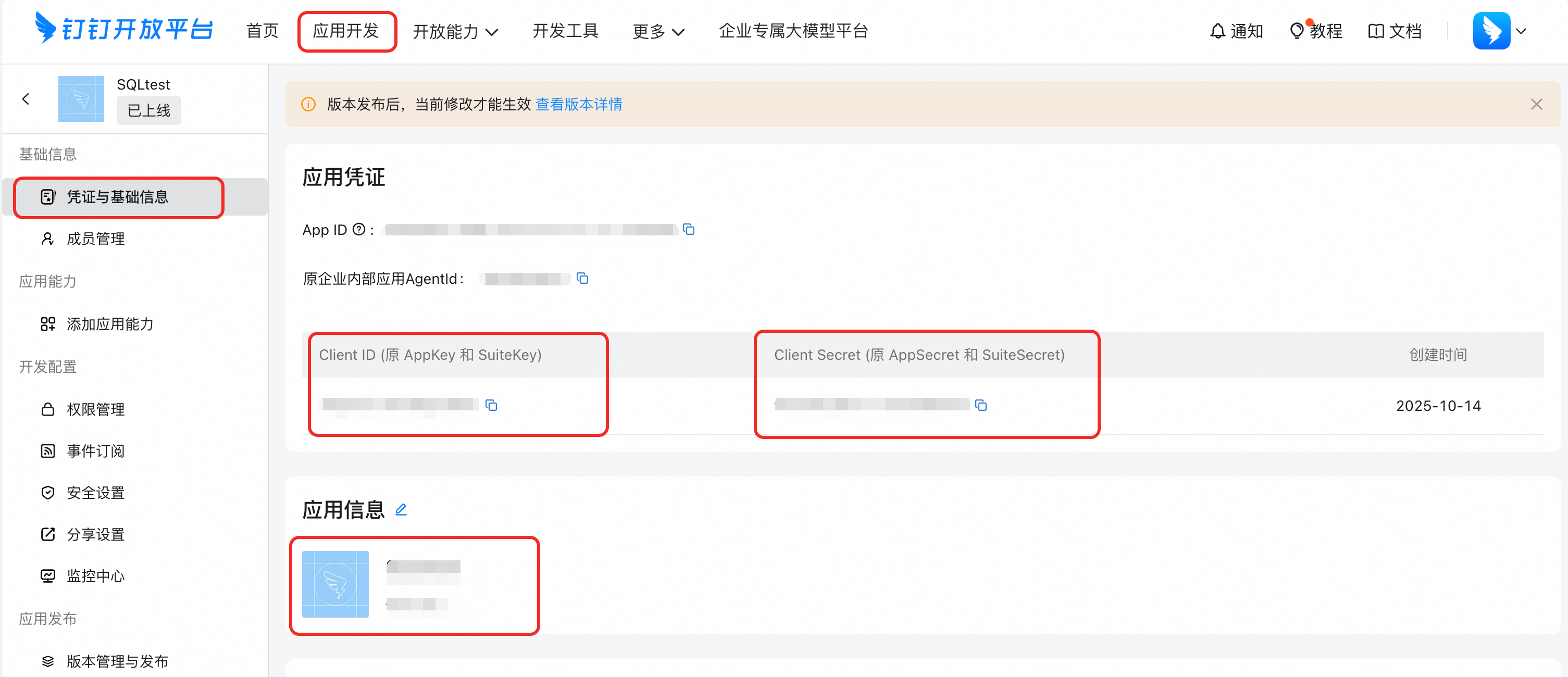Expand the 更多 dropdown menu

pos(658,32)
